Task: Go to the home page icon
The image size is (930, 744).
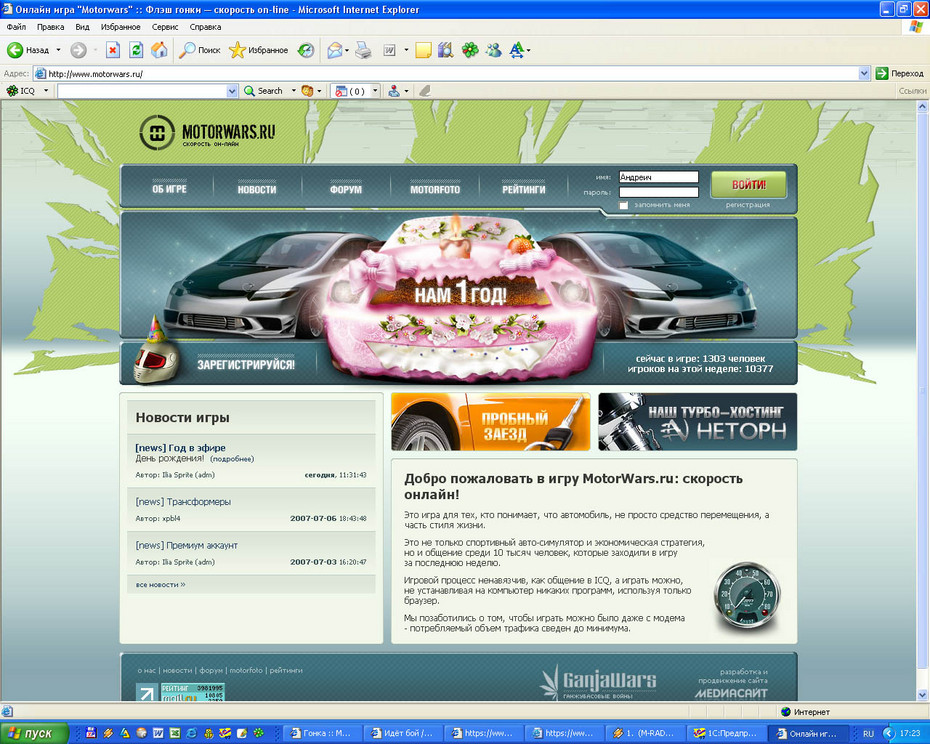Action: (x=159, y=50)
